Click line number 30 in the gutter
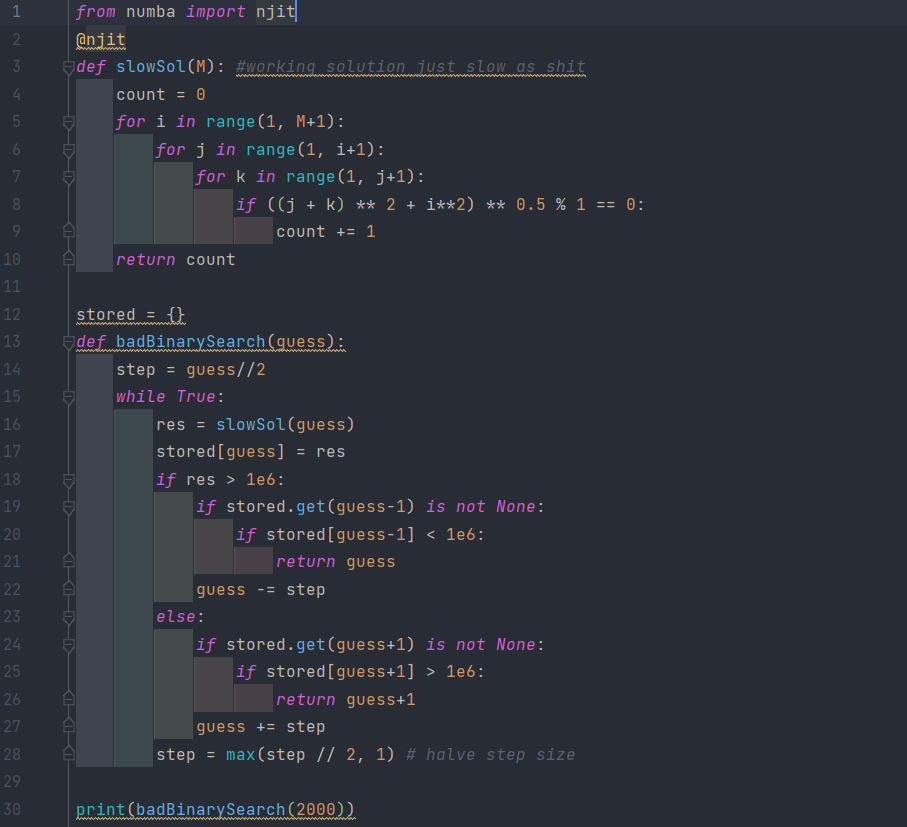Viewport: 907px width, 827px height. [x=16, y=809]
